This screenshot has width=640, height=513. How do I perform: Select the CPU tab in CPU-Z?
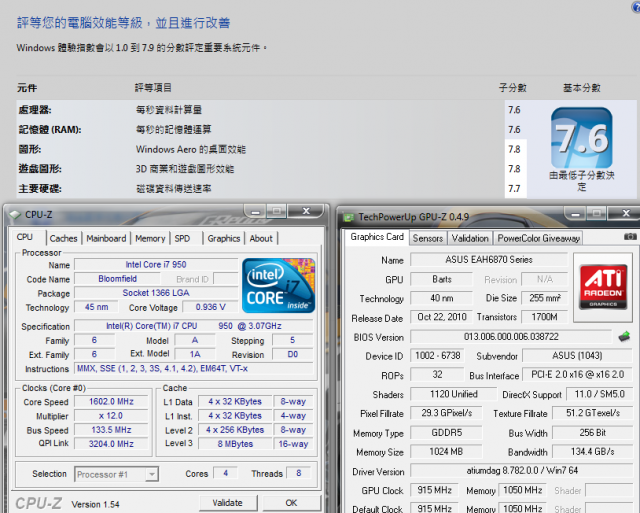click(25, 237)
